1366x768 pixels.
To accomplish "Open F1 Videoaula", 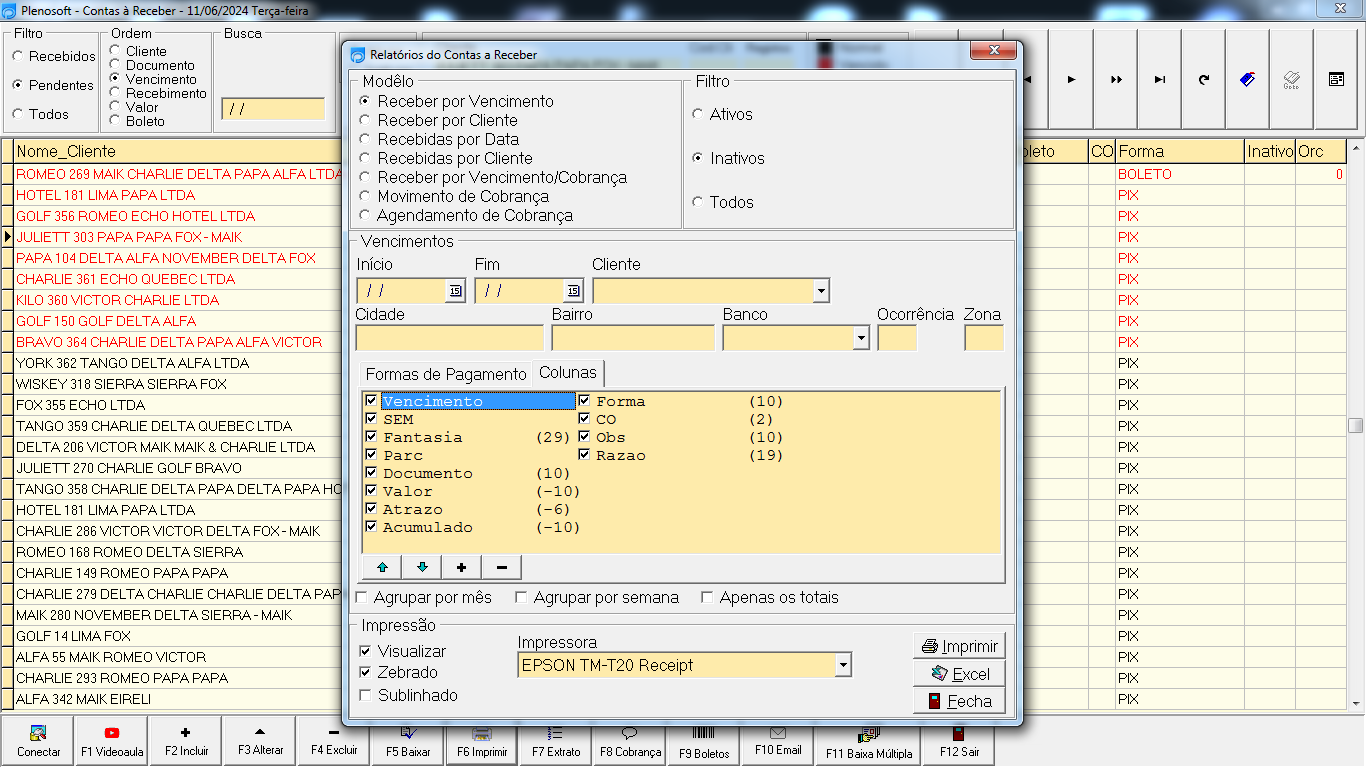I will (x=112, y=741).
